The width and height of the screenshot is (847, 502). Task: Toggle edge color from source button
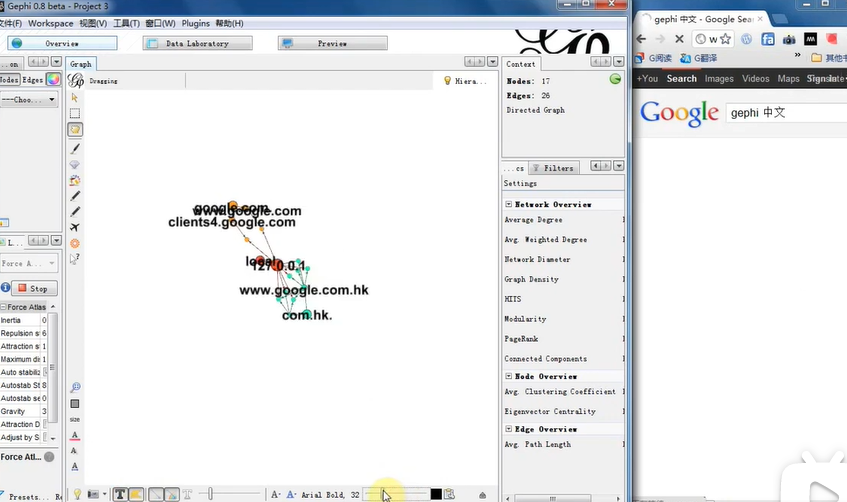(x=171, y=494)
